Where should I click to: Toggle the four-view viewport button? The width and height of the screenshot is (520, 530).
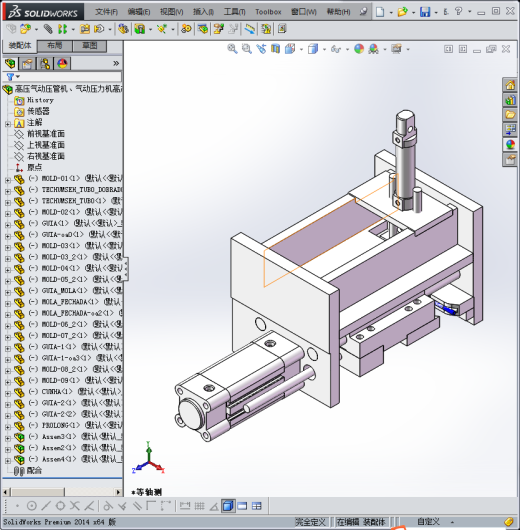coord(257,506)
